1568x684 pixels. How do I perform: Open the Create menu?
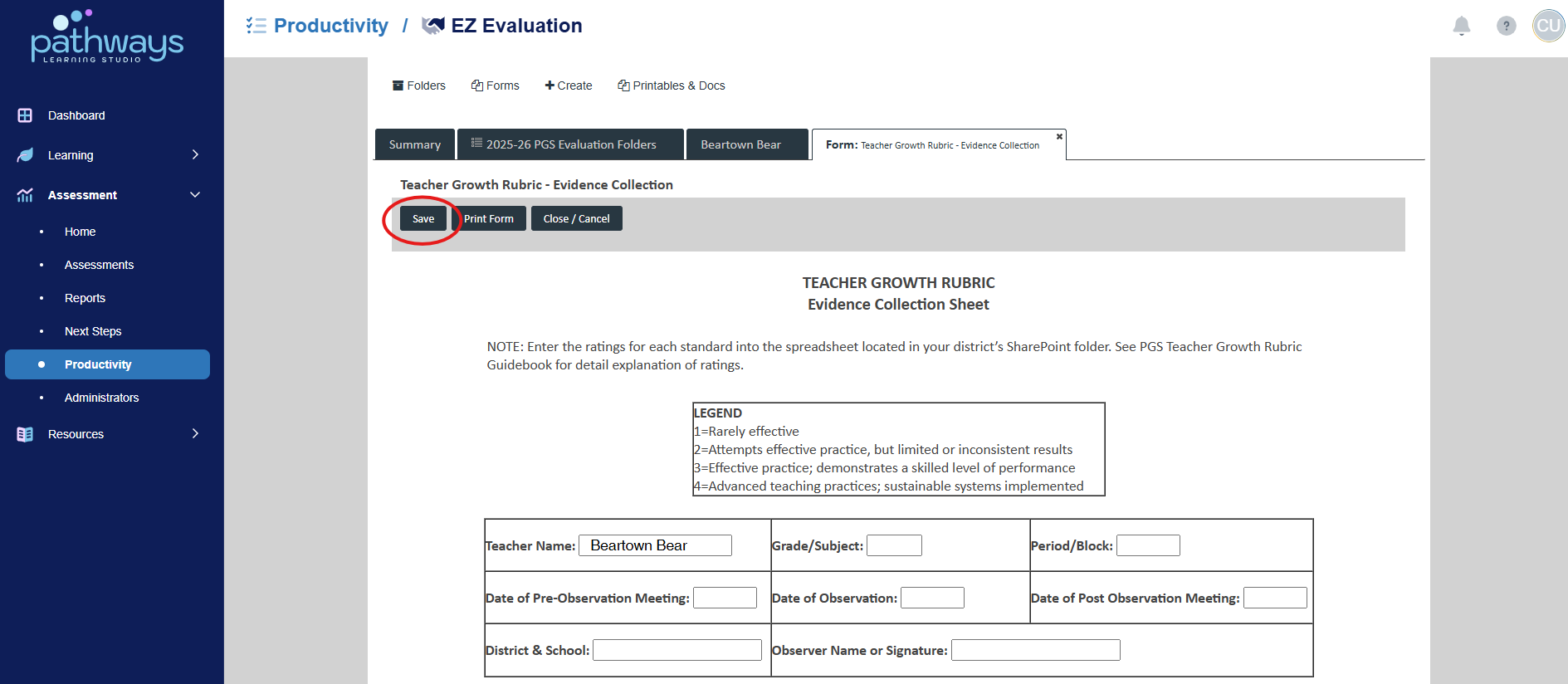(569, 85)
